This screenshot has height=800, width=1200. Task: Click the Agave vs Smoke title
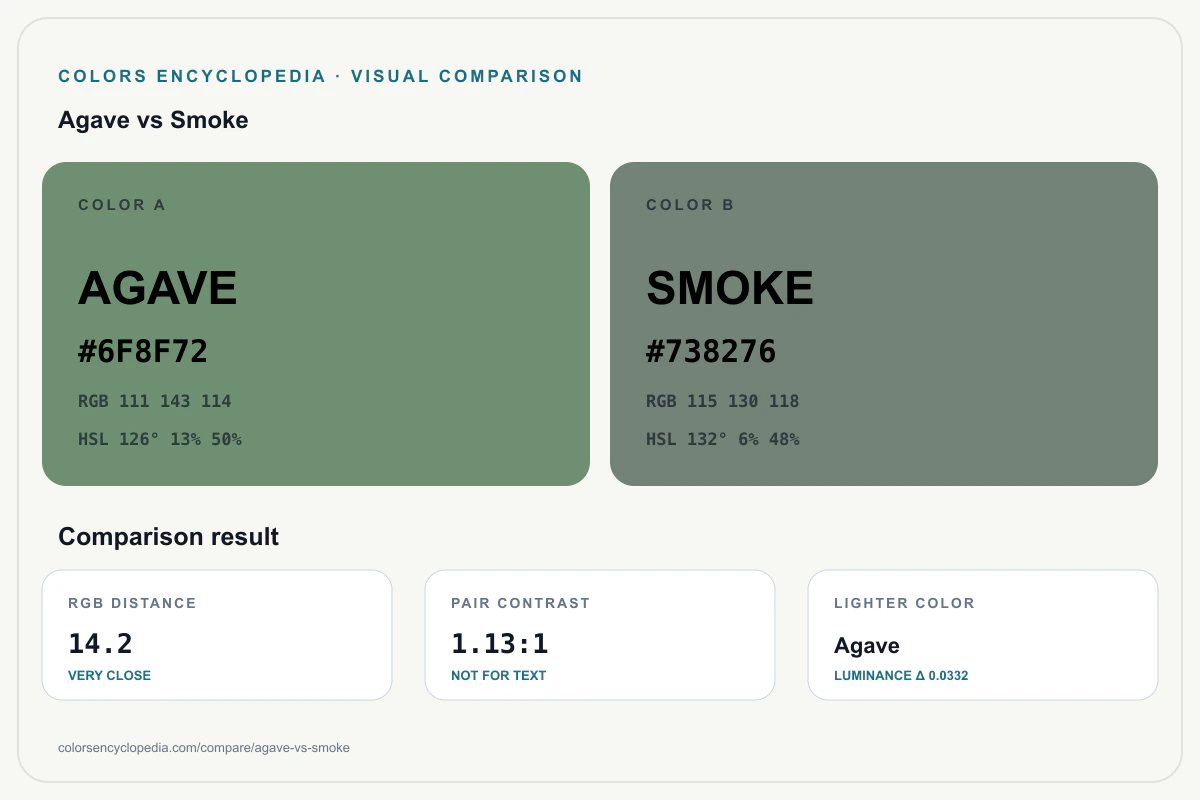pos(153,120)
